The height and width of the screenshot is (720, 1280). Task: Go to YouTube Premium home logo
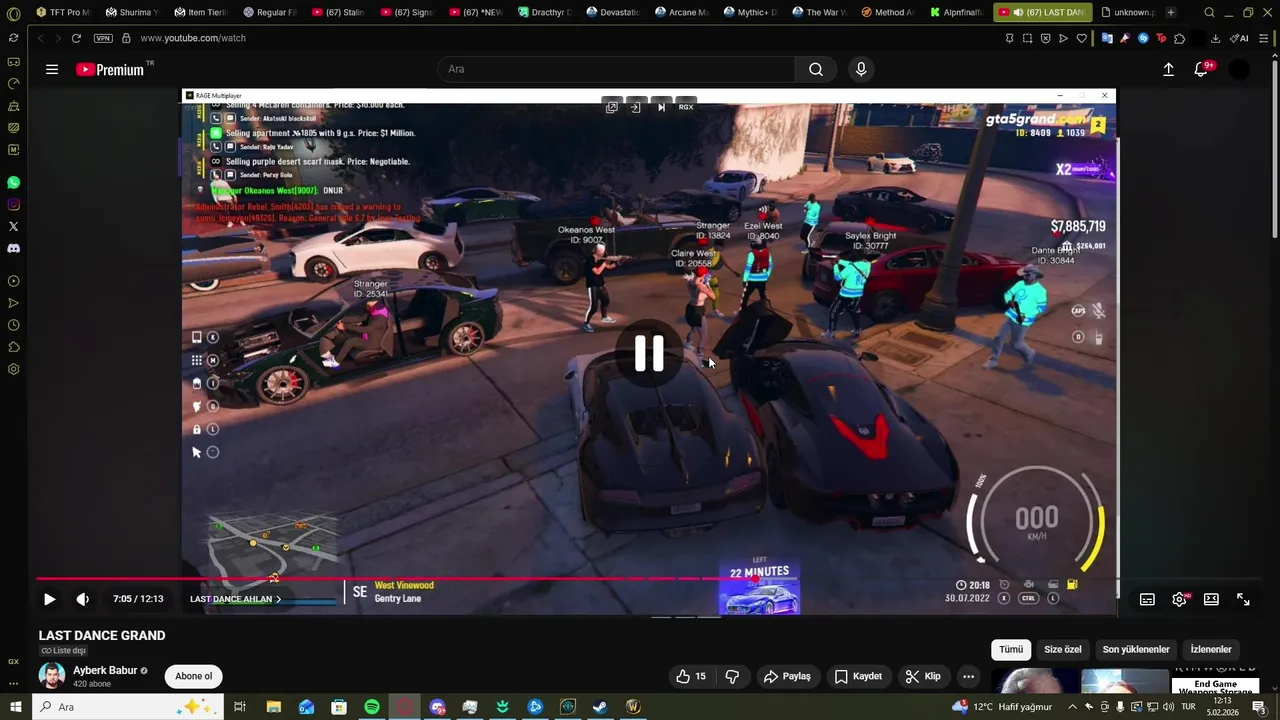(111, 70)
